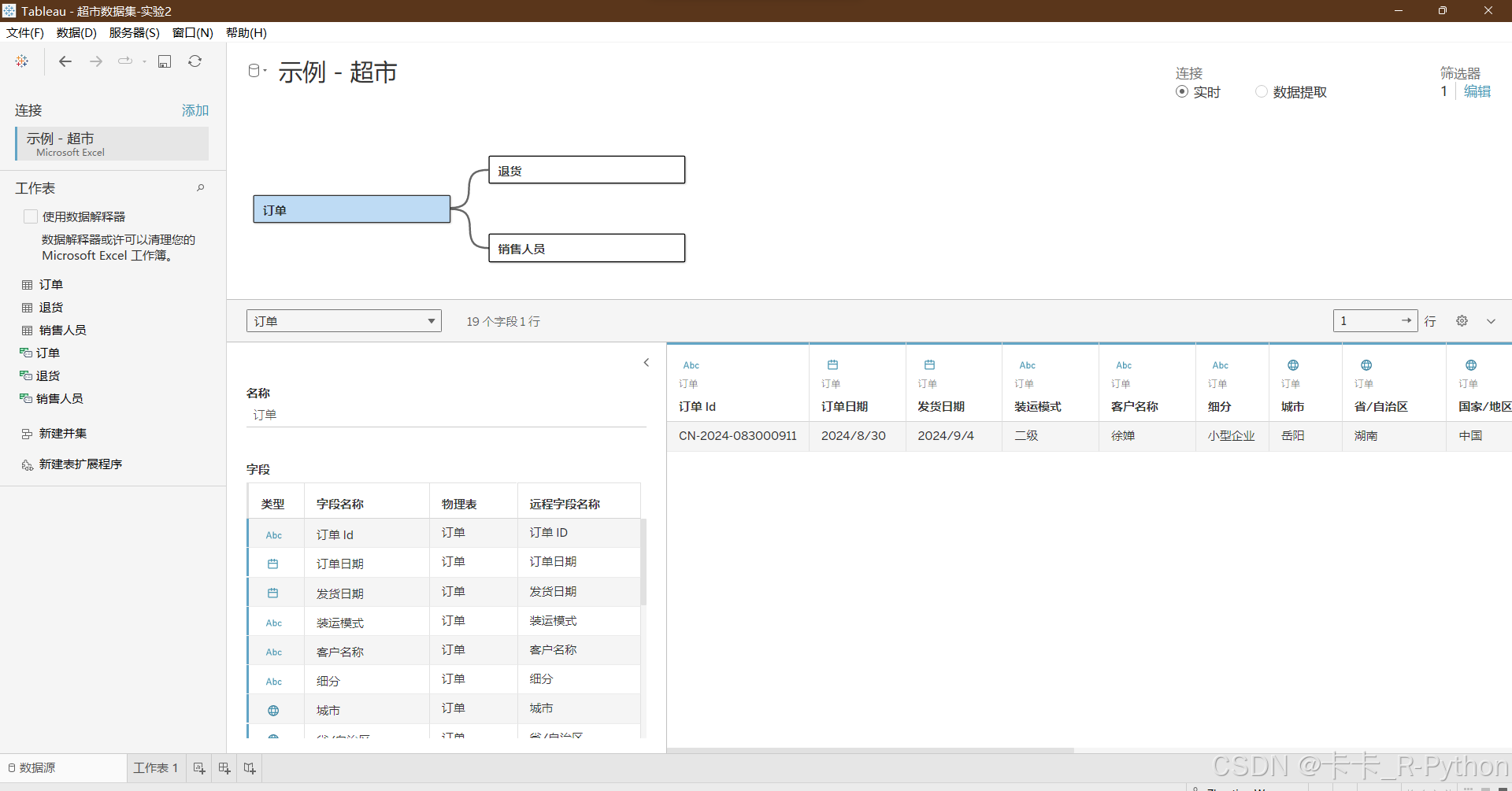Select the 实时 live connection radio button

1182,92
